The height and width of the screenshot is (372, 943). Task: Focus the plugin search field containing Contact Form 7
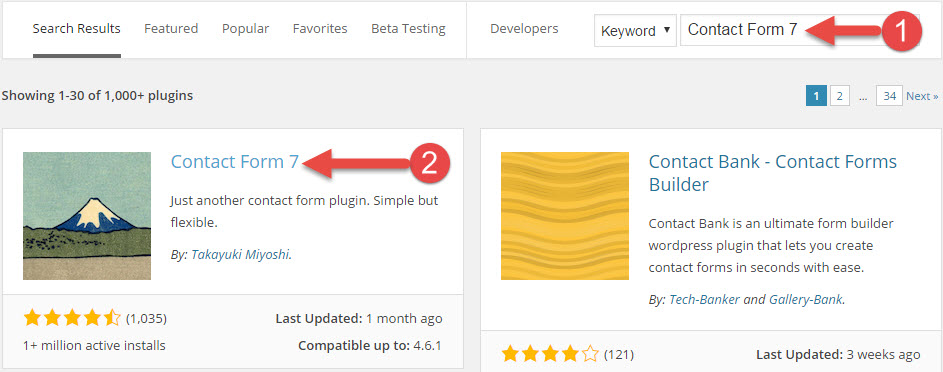pos(799,30)
